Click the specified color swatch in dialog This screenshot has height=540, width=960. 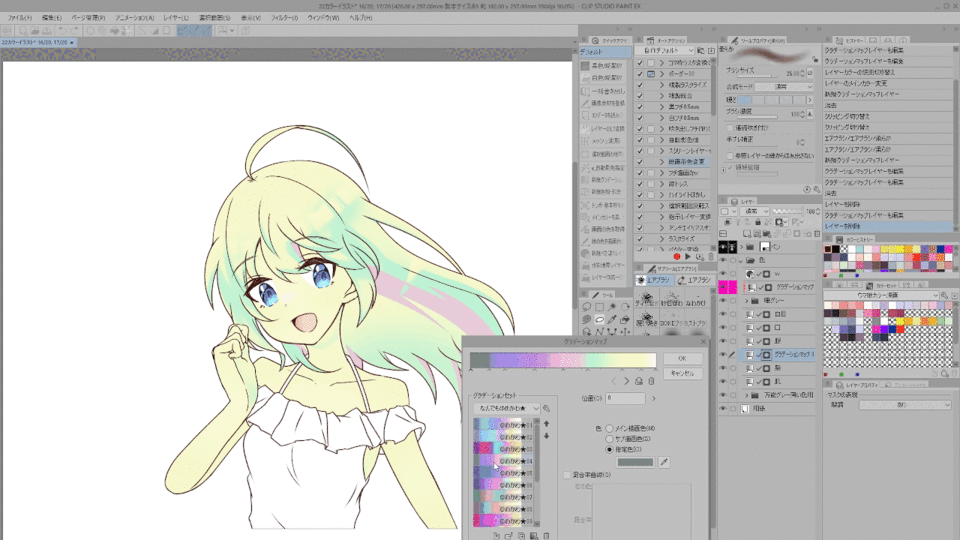(636, 462)
